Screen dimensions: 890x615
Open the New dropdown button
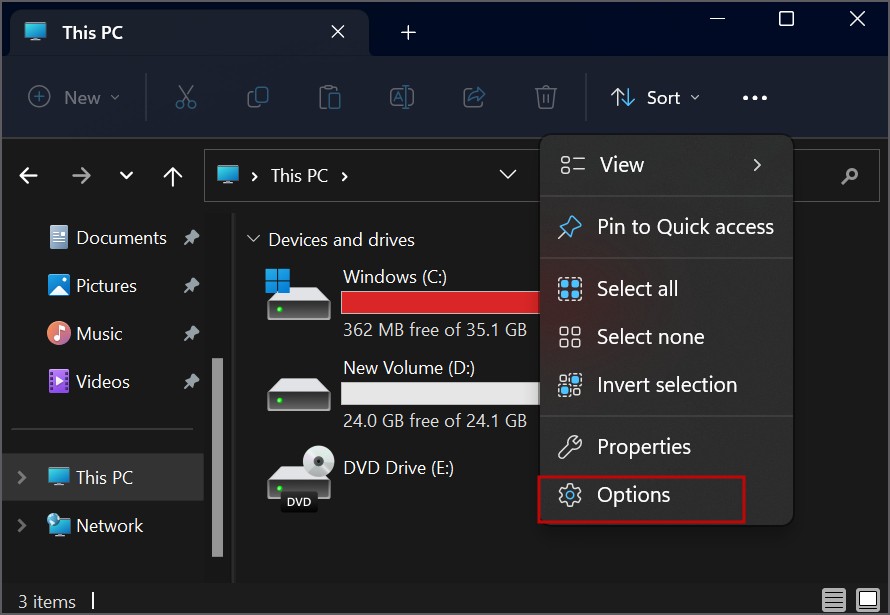coord(74,97)
